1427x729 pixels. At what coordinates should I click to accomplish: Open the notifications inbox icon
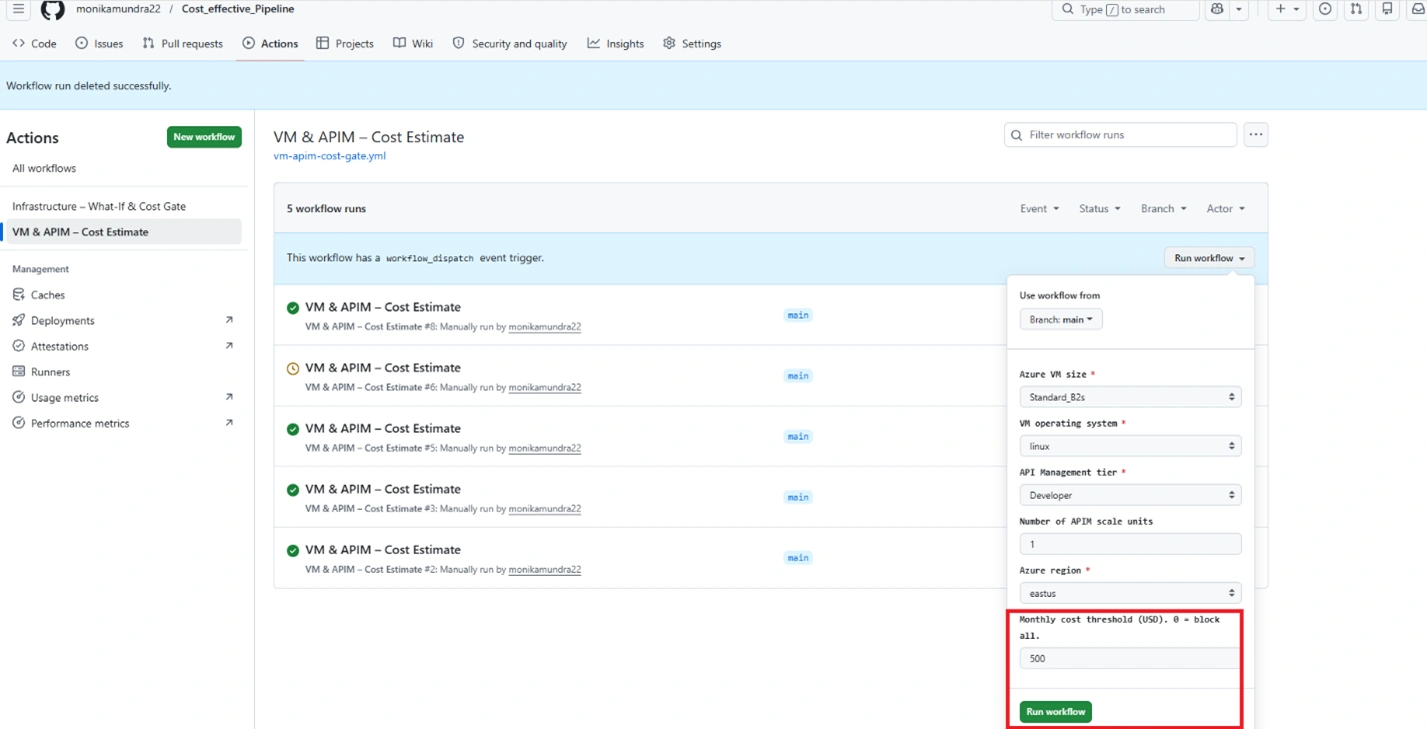[1418, 9]
